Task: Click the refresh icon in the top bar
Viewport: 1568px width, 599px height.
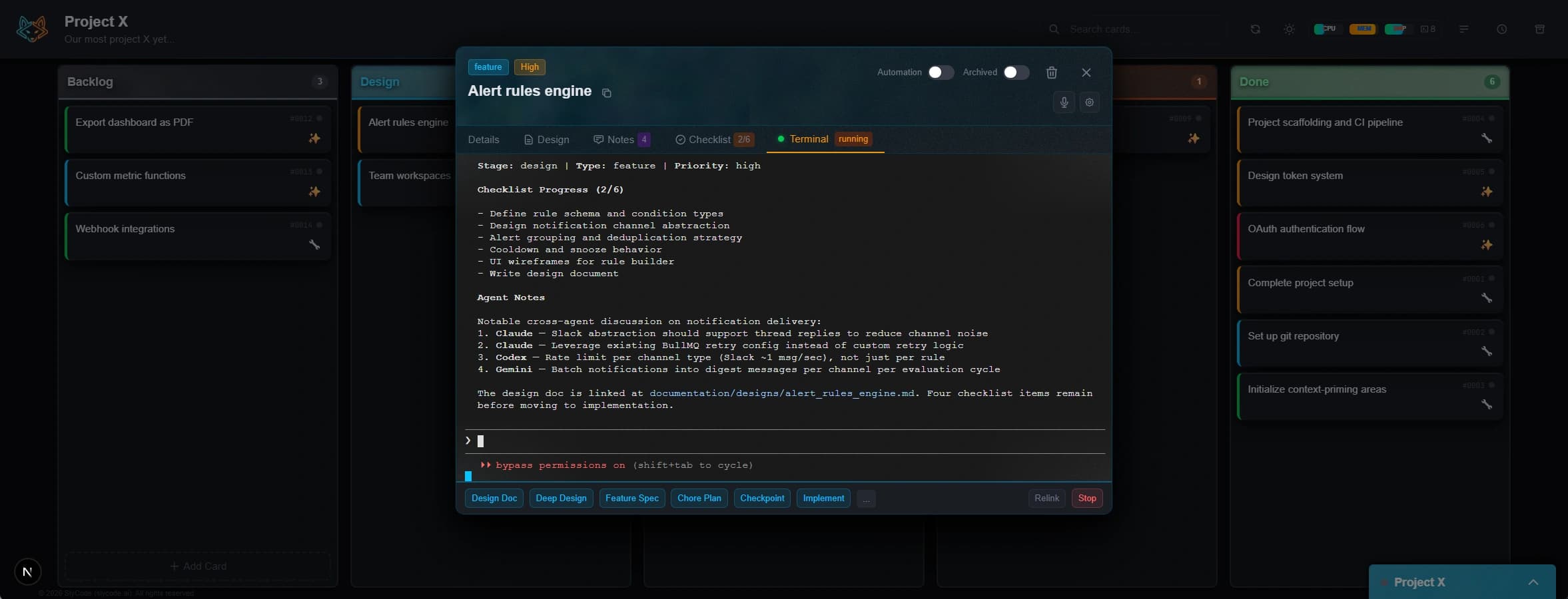Action: [1255, 29]
